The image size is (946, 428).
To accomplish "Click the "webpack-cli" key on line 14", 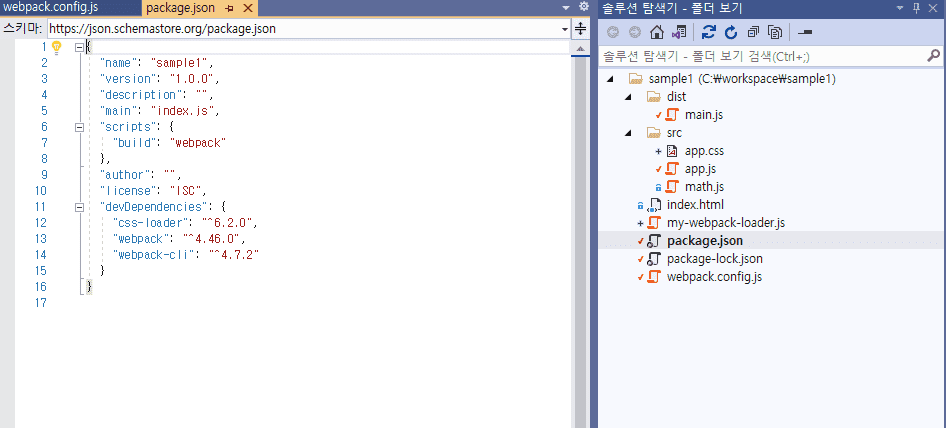I will point(154,255).
